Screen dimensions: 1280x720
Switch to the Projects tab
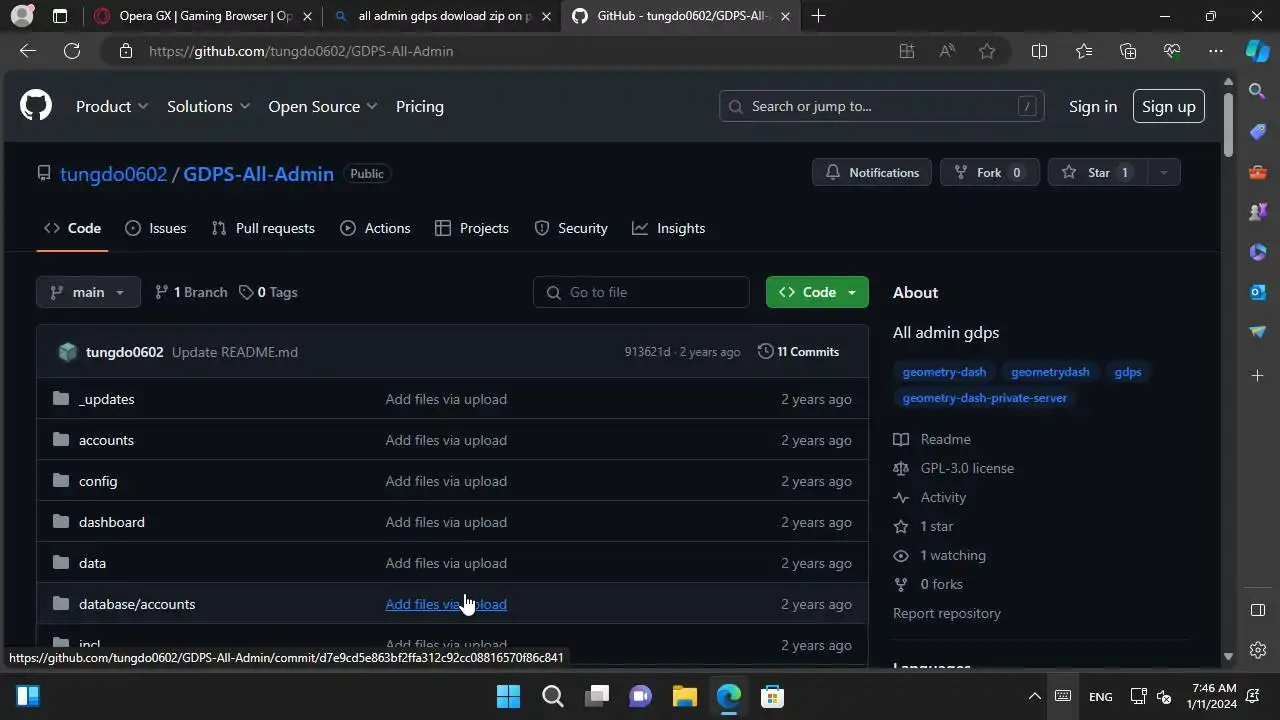(x=472, y=228)
